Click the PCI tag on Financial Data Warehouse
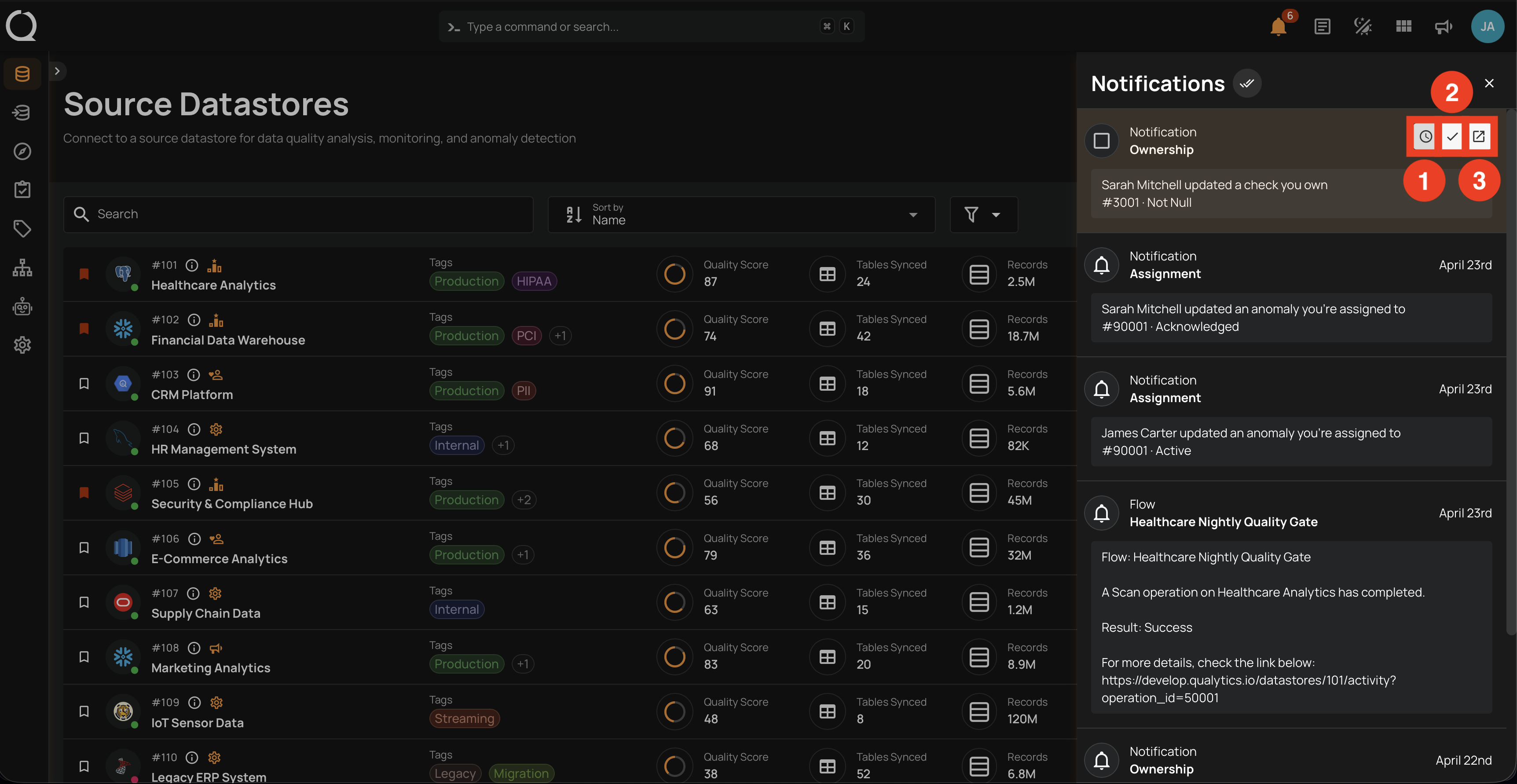1517x784 pixels. coord(527,336)
